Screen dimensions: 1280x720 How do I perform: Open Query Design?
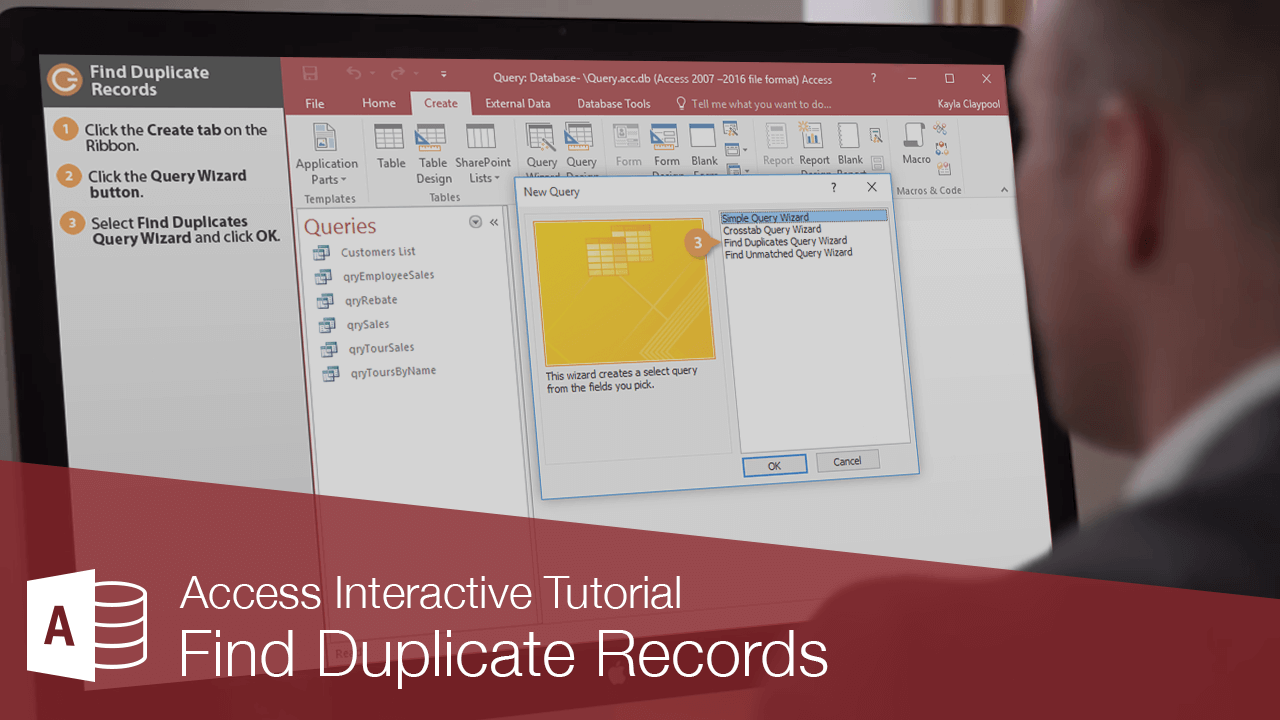point(582,145)
